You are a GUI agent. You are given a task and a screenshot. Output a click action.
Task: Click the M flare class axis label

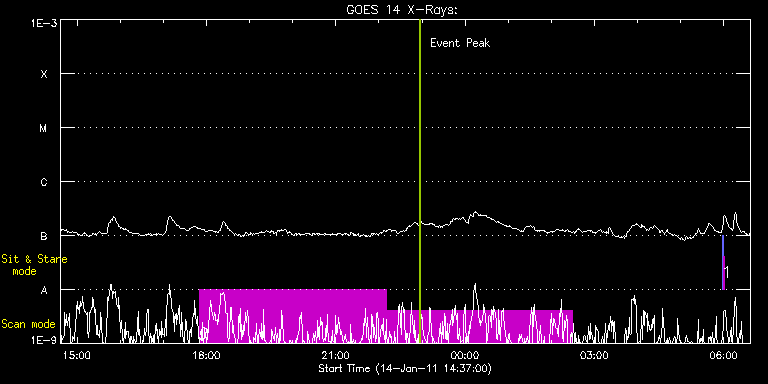pos(44,128)
